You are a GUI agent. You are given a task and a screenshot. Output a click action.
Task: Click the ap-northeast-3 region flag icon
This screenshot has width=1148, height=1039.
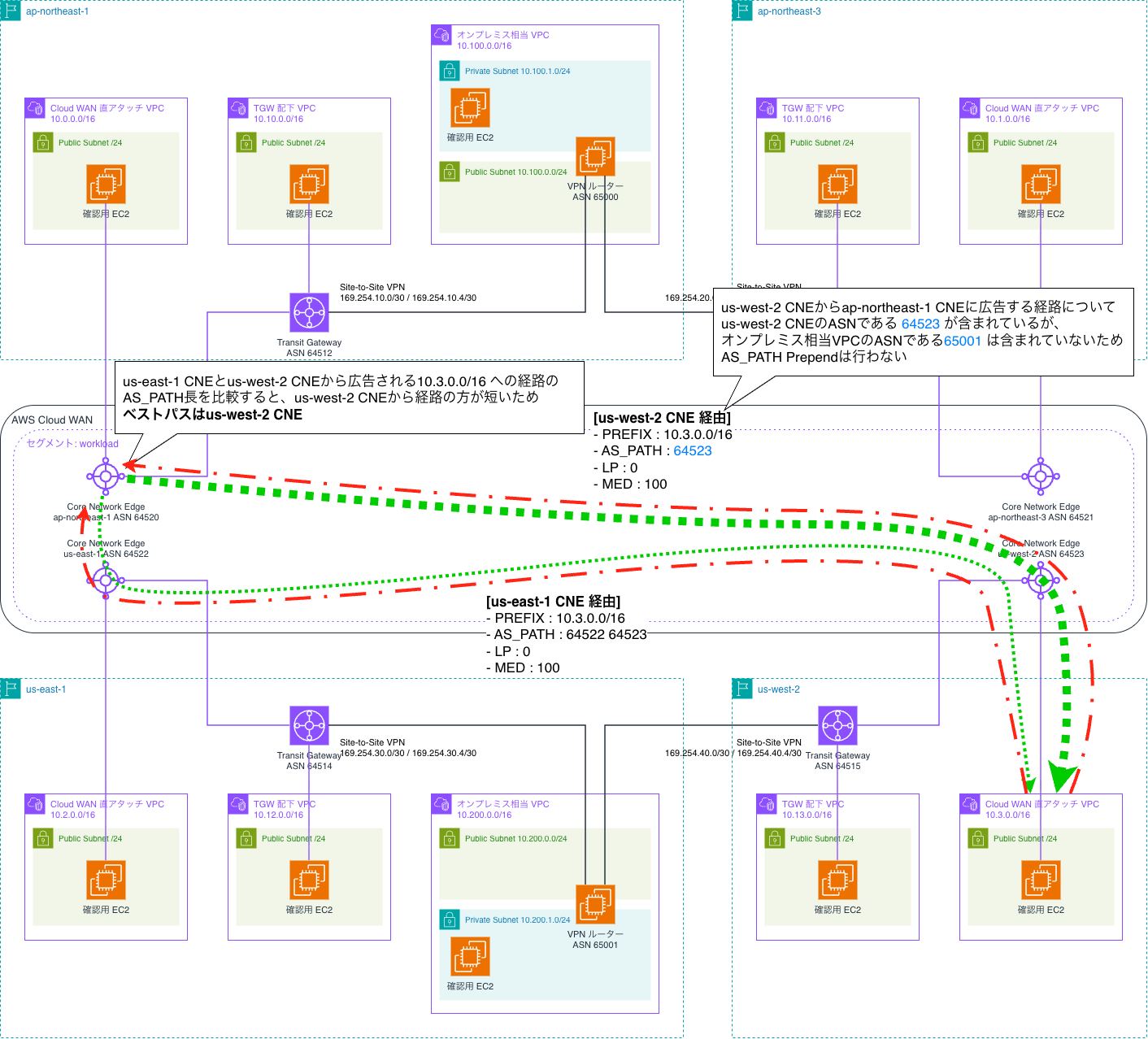(742, 11)
